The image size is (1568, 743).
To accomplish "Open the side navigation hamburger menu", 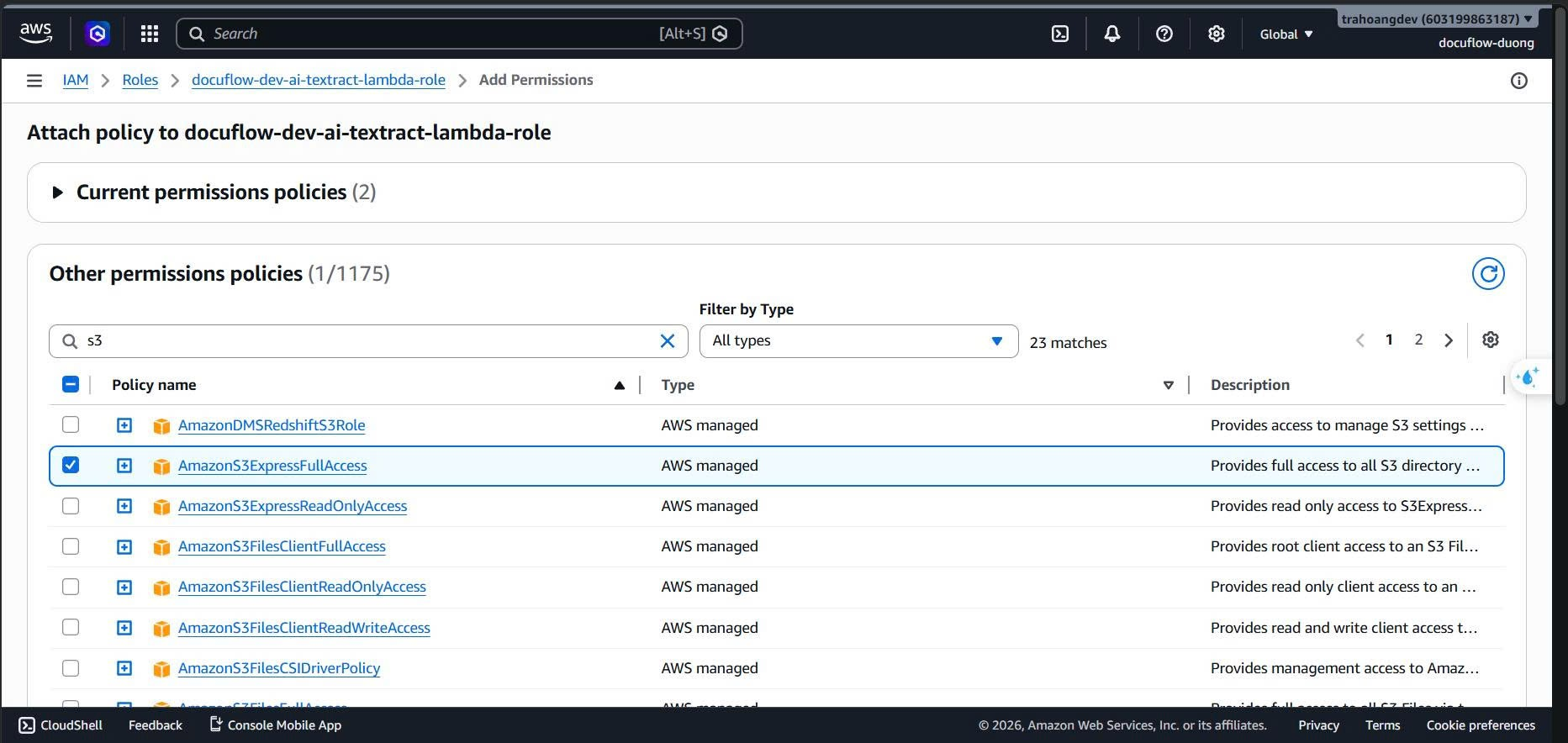I will point(34,81).
